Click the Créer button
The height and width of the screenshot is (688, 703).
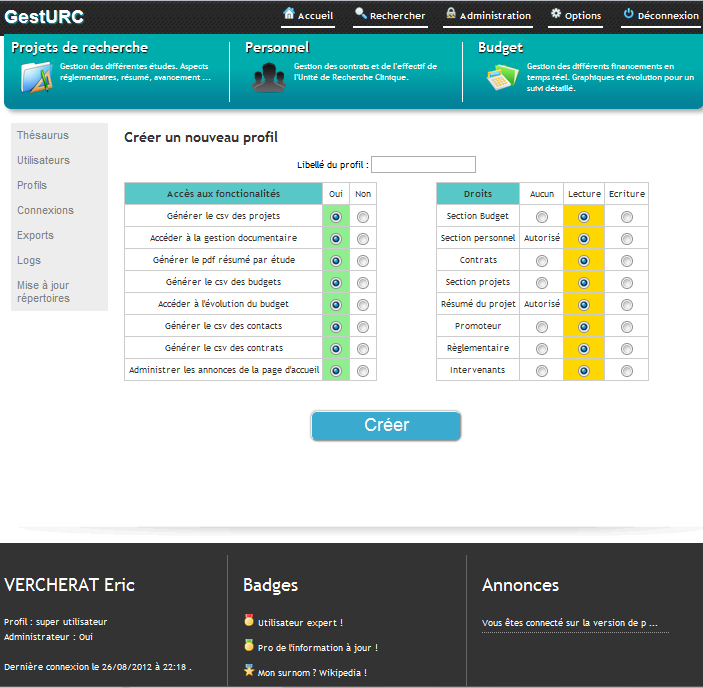point(386,425)
